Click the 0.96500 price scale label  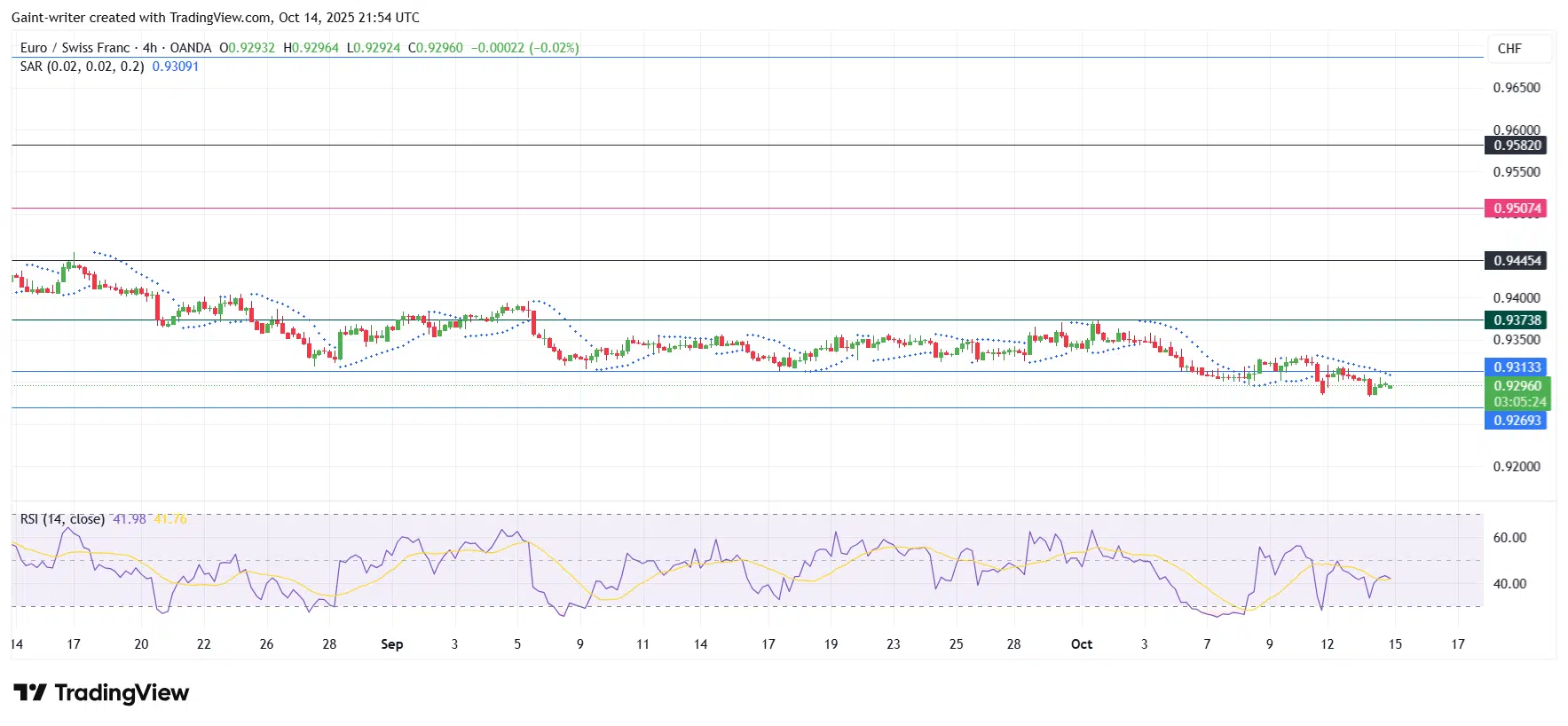[x=1516, y=88]
